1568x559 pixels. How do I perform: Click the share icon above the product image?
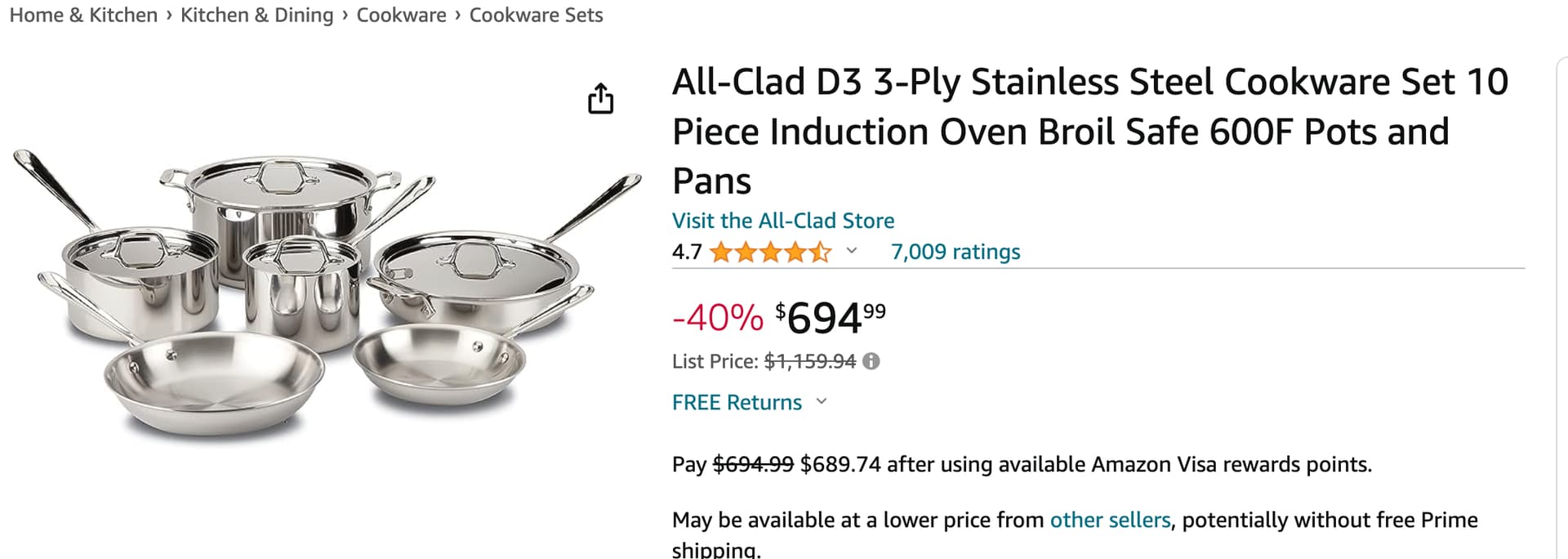pyautogui.click(x=600, y=98)
